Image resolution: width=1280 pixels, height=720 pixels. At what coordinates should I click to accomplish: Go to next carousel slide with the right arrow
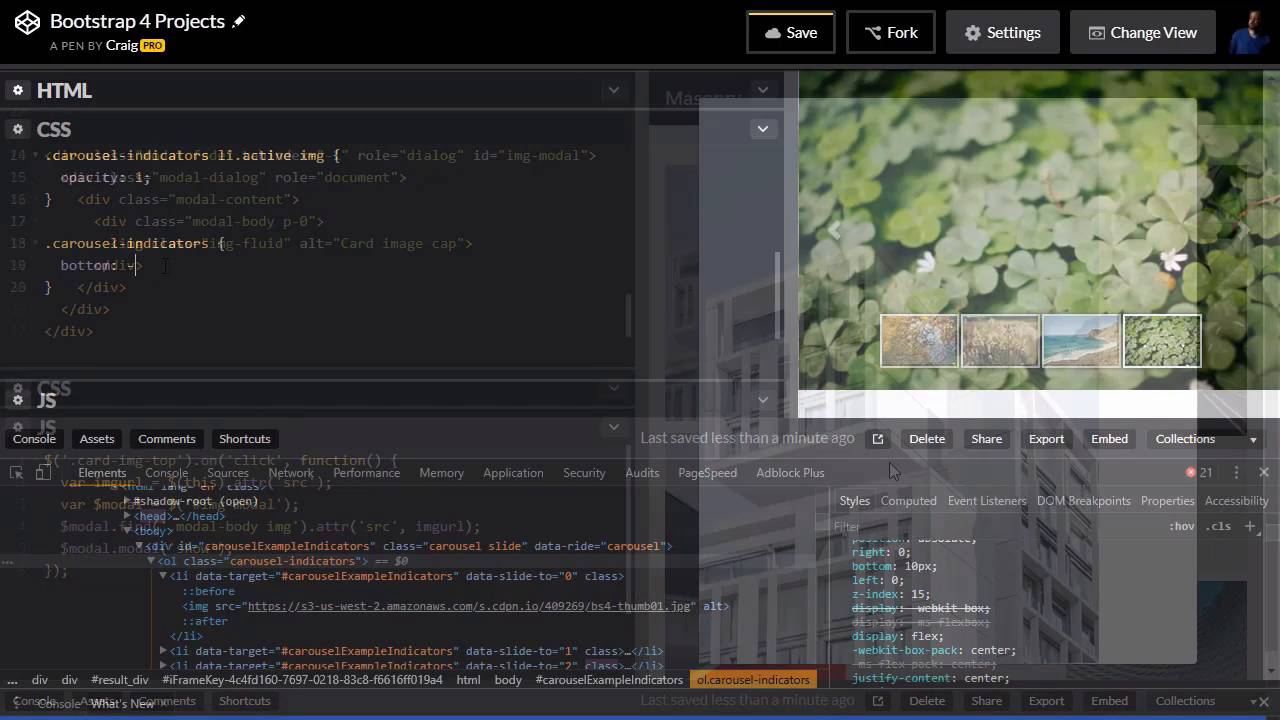coord(1244,230)
